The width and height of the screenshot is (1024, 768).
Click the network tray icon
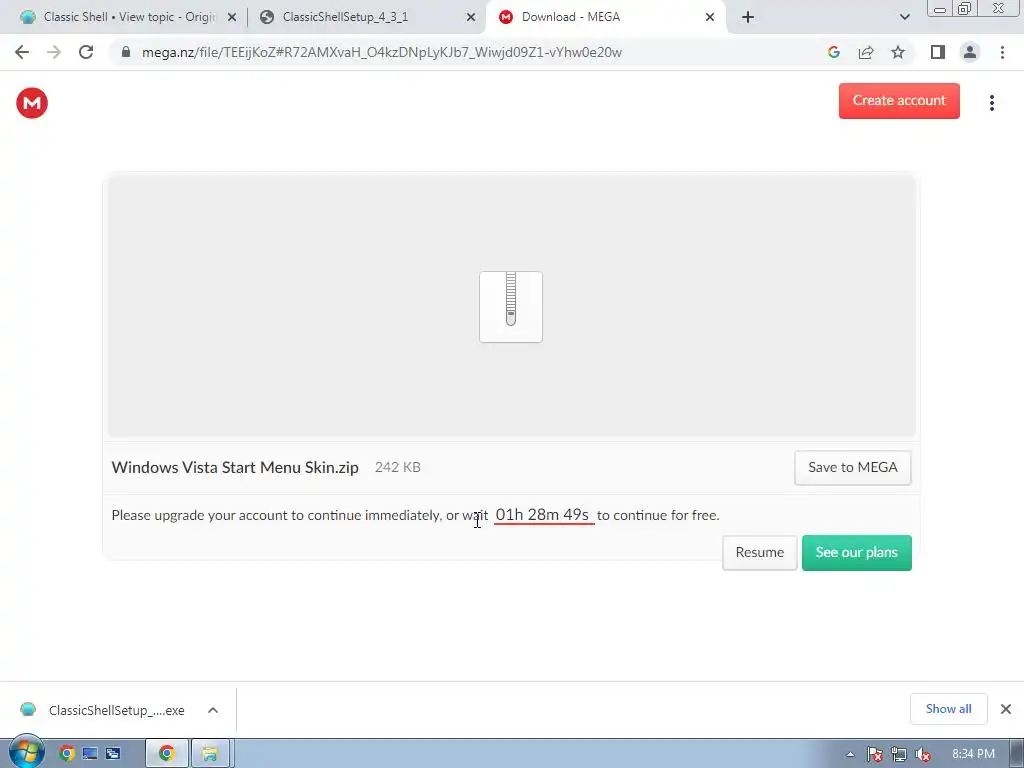(x=899, y=754)
